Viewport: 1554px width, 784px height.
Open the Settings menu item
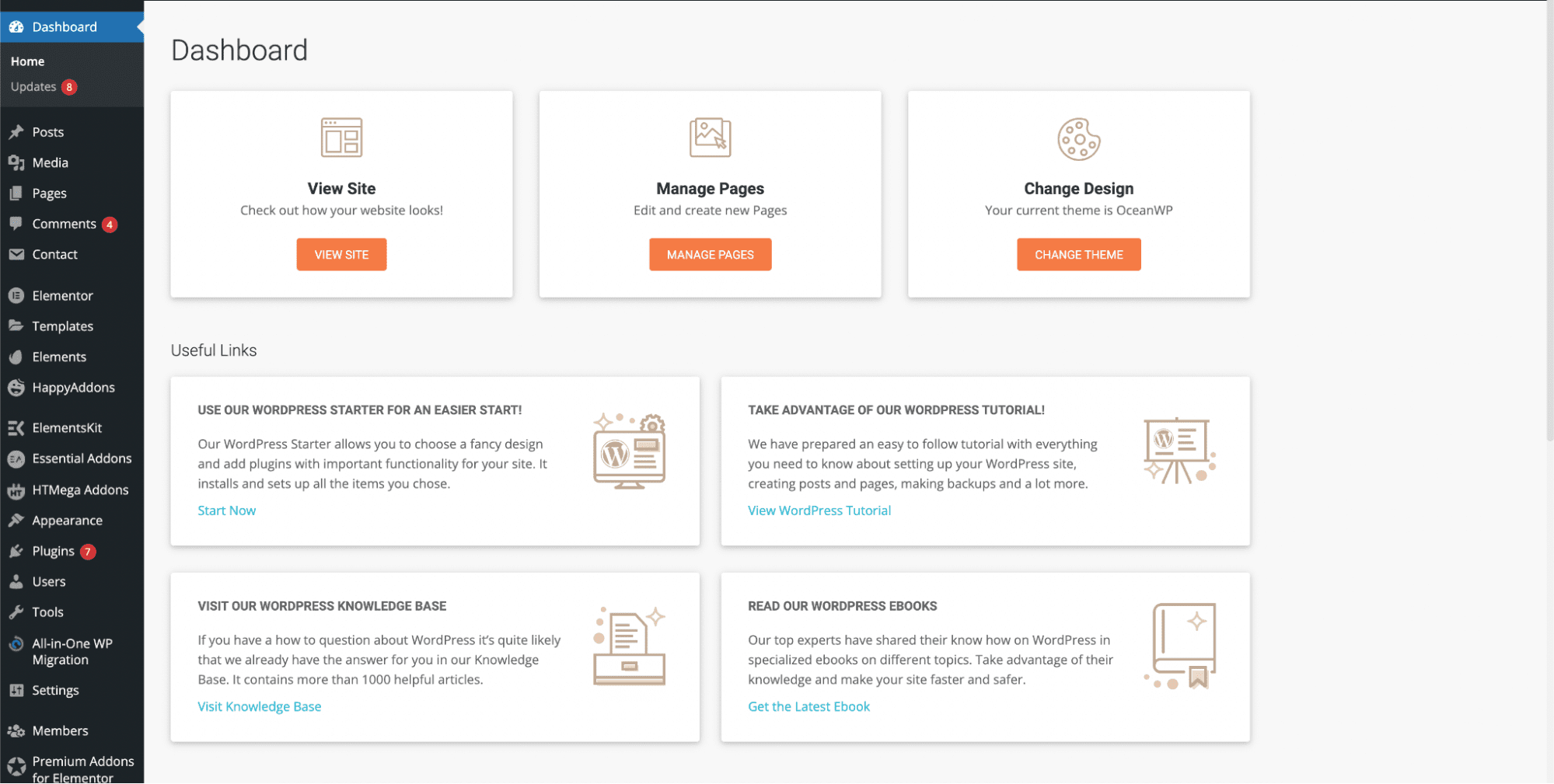(55, 690)
